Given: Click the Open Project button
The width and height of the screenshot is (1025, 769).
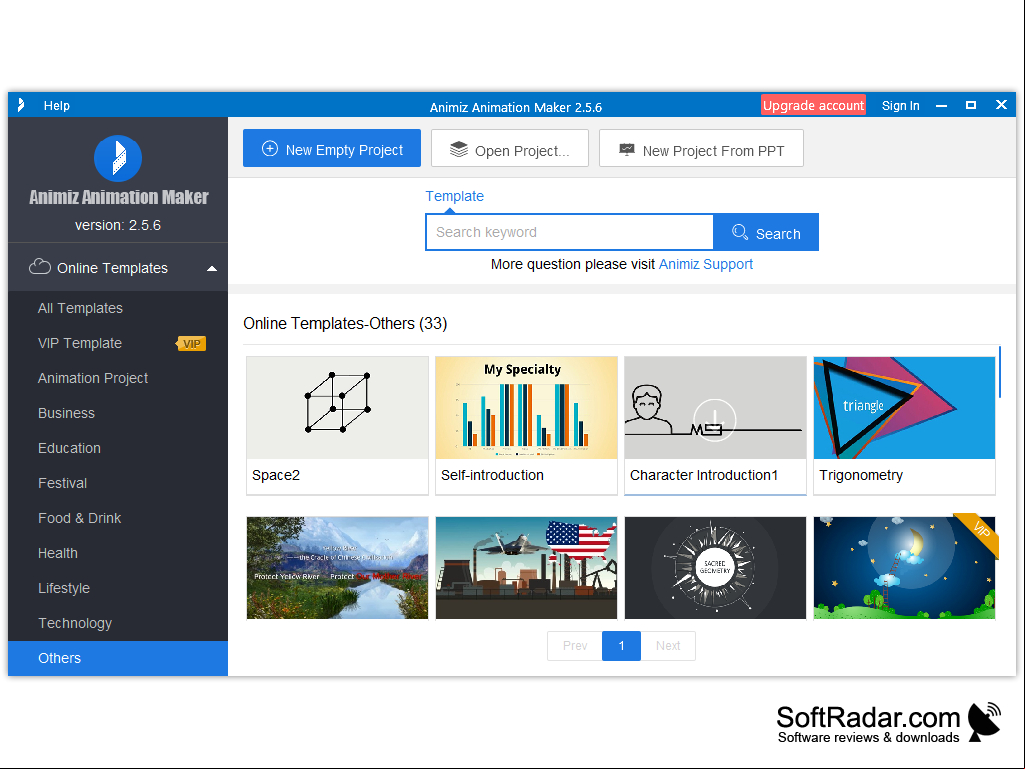Looking at the screenshot, I should pos(510,148).
